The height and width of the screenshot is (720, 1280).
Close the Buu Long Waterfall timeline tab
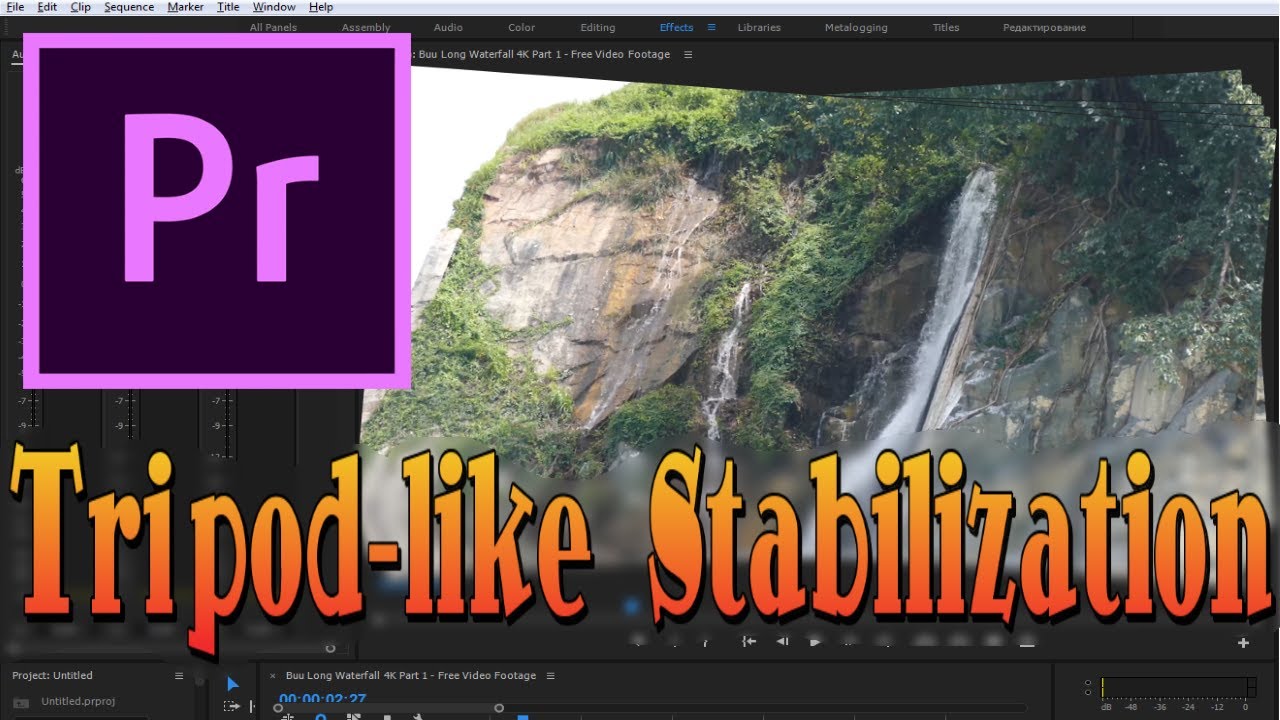[273, 676]
